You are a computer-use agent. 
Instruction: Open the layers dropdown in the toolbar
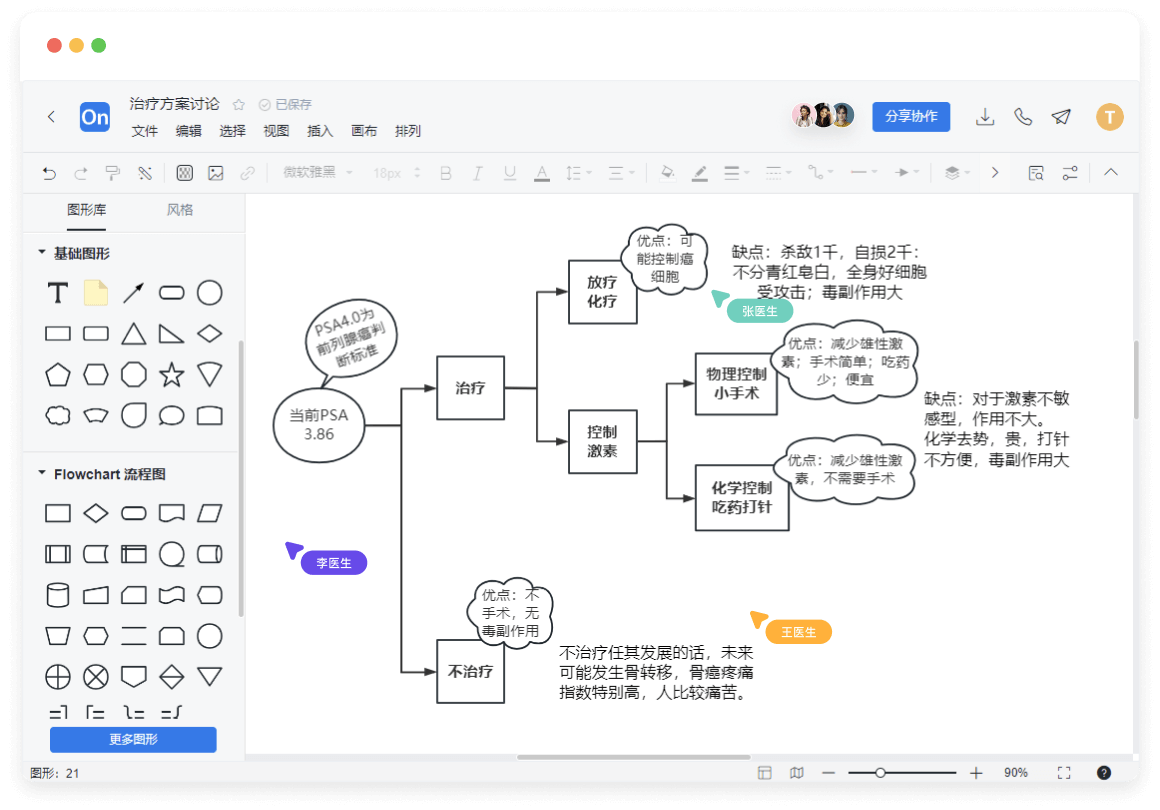(957, 173)
